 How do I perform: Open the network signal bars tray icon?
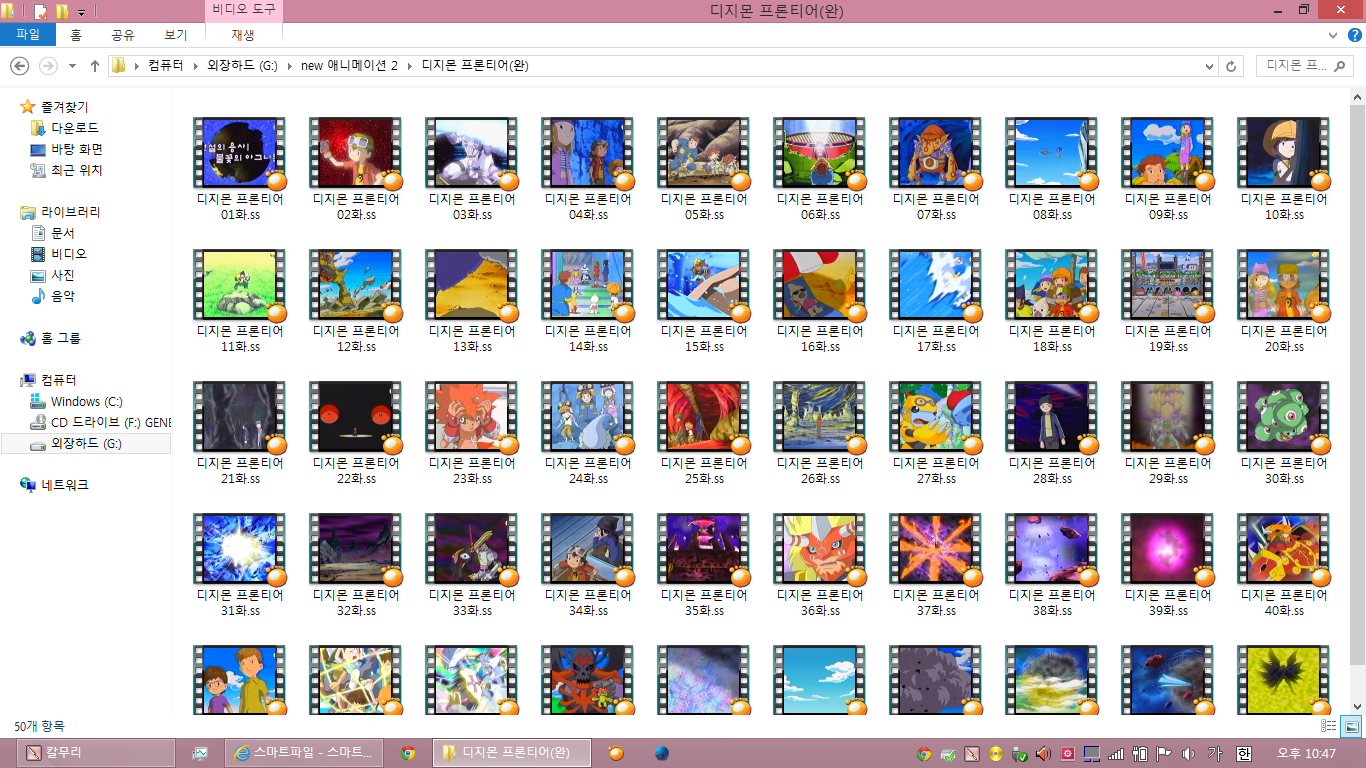1116,753
